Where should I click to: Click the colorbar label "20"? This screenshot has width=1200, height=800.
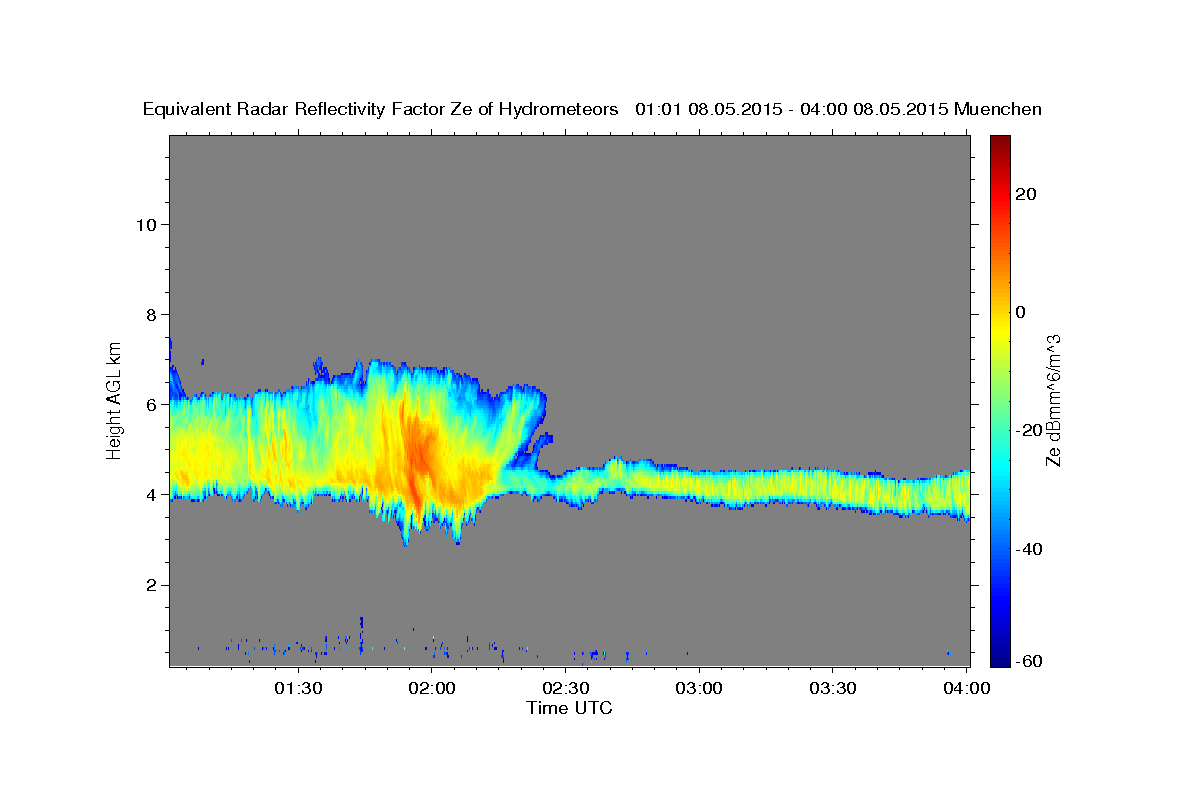tap(1026, 194)
